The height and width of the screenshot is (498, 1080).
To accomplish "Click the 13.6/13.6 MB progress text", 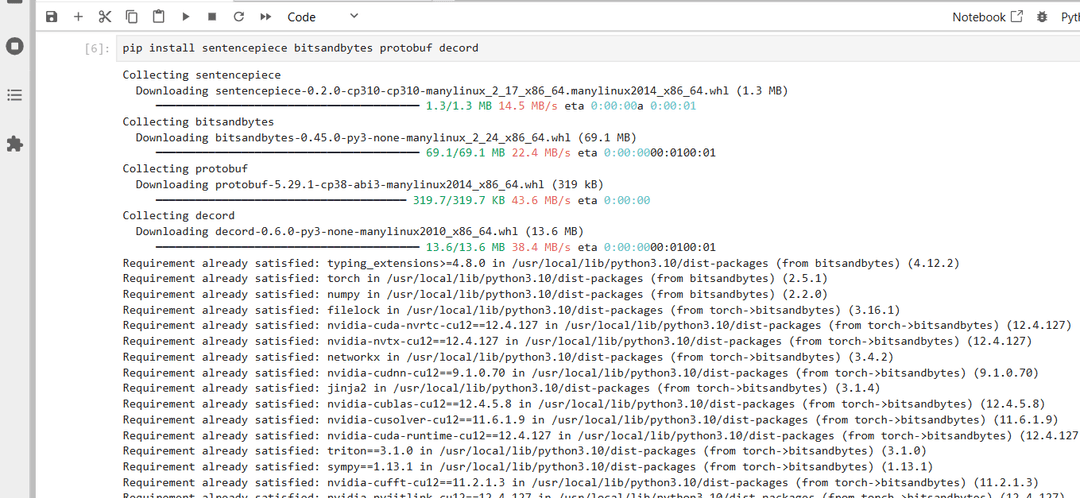I will (x=465, y=247).
